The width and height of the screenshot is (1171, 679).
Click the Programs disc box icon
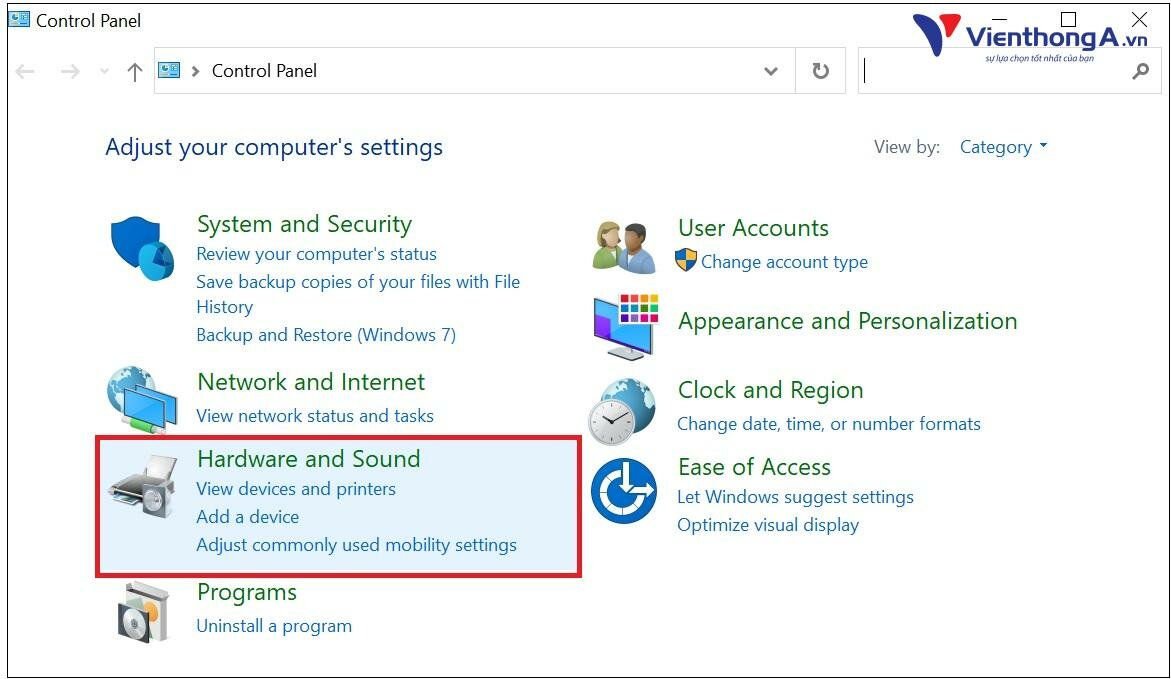143,612
